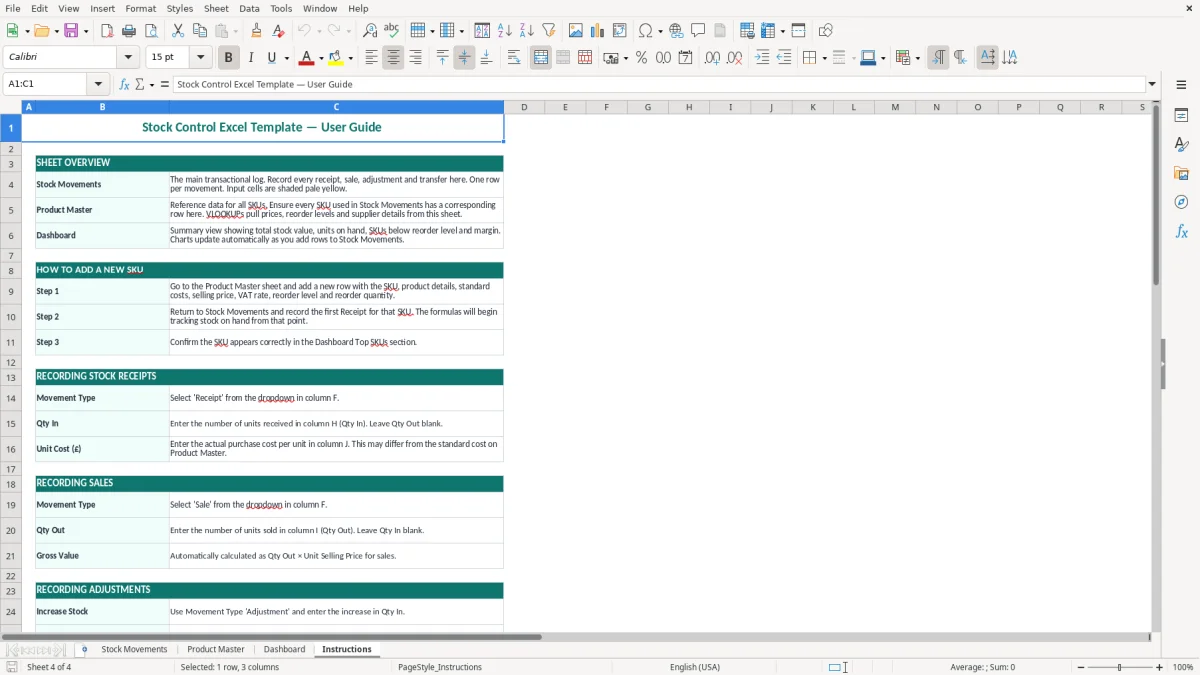Click the Define Print Area icon

[747, 31]
